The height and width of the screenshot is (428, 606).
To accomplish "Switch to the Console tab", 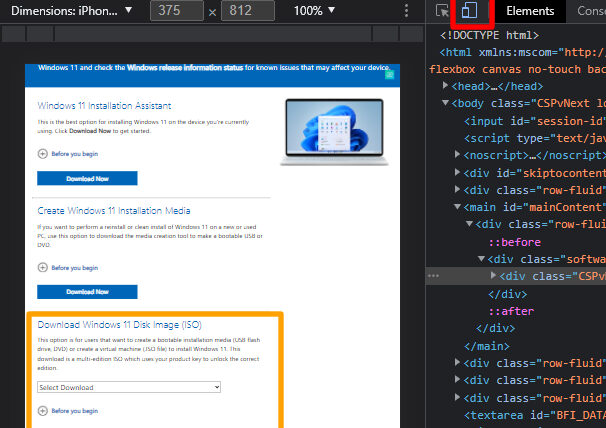I will [x=590, y=11].
